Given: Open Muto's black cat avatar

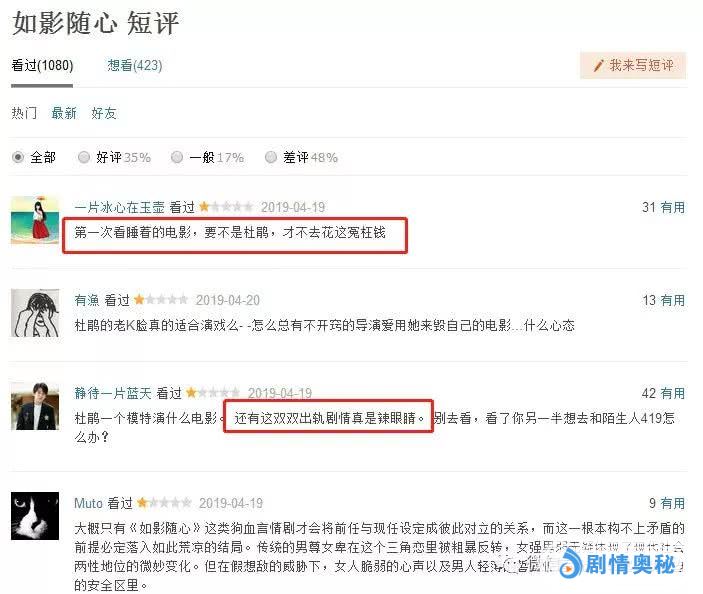Looking at the screenshot, I should (35, 516).
